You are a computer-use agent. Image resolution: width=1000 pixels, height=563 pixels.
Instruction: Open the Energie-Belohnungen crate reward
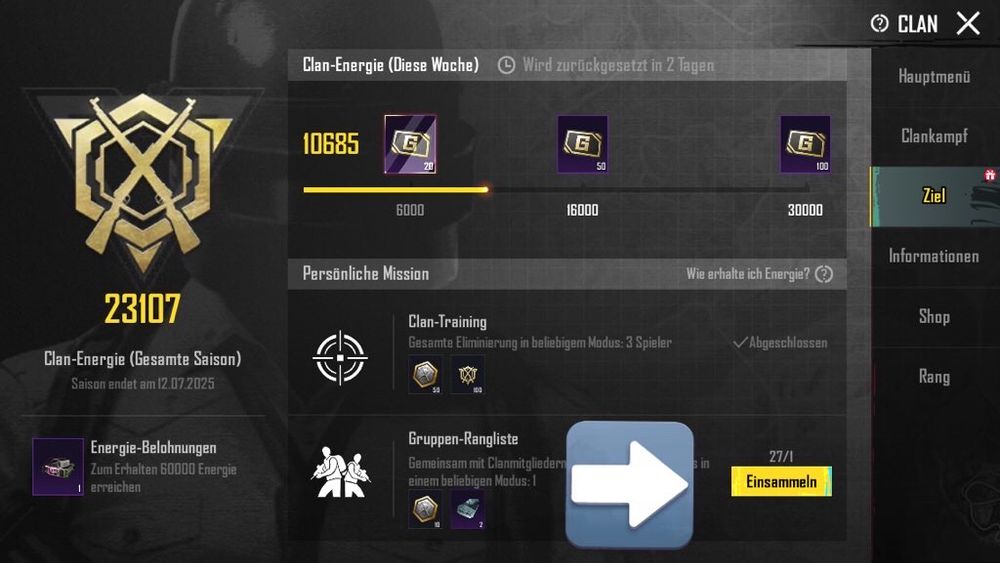pos(58,467)
